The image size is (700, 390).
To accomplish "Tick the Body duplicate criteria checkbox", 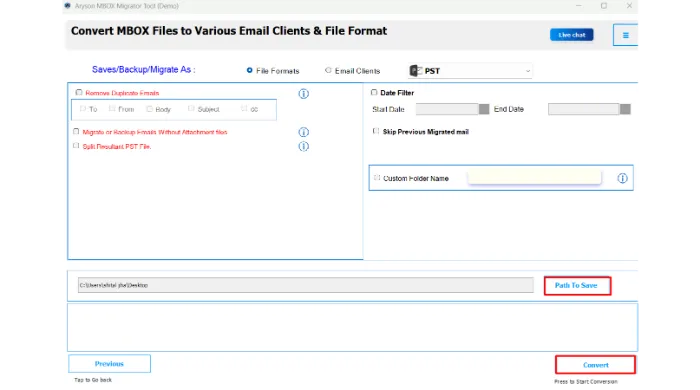I will click(150, 108).
